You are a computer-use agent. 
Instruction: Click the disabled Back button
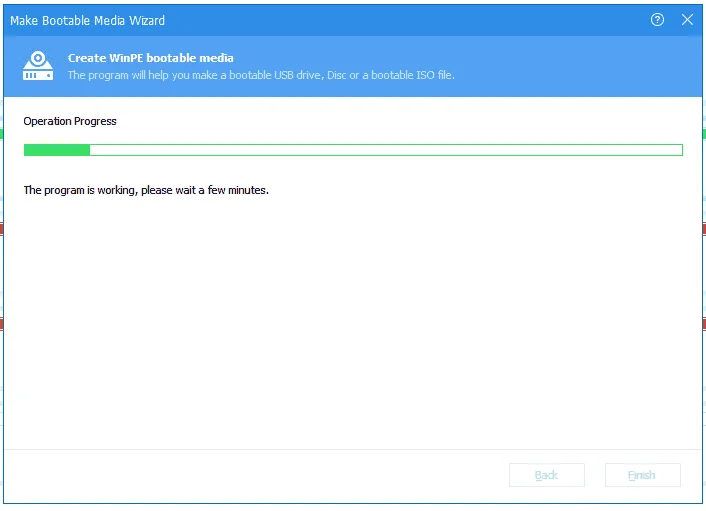pyautogui.click(x=547, y=475)
